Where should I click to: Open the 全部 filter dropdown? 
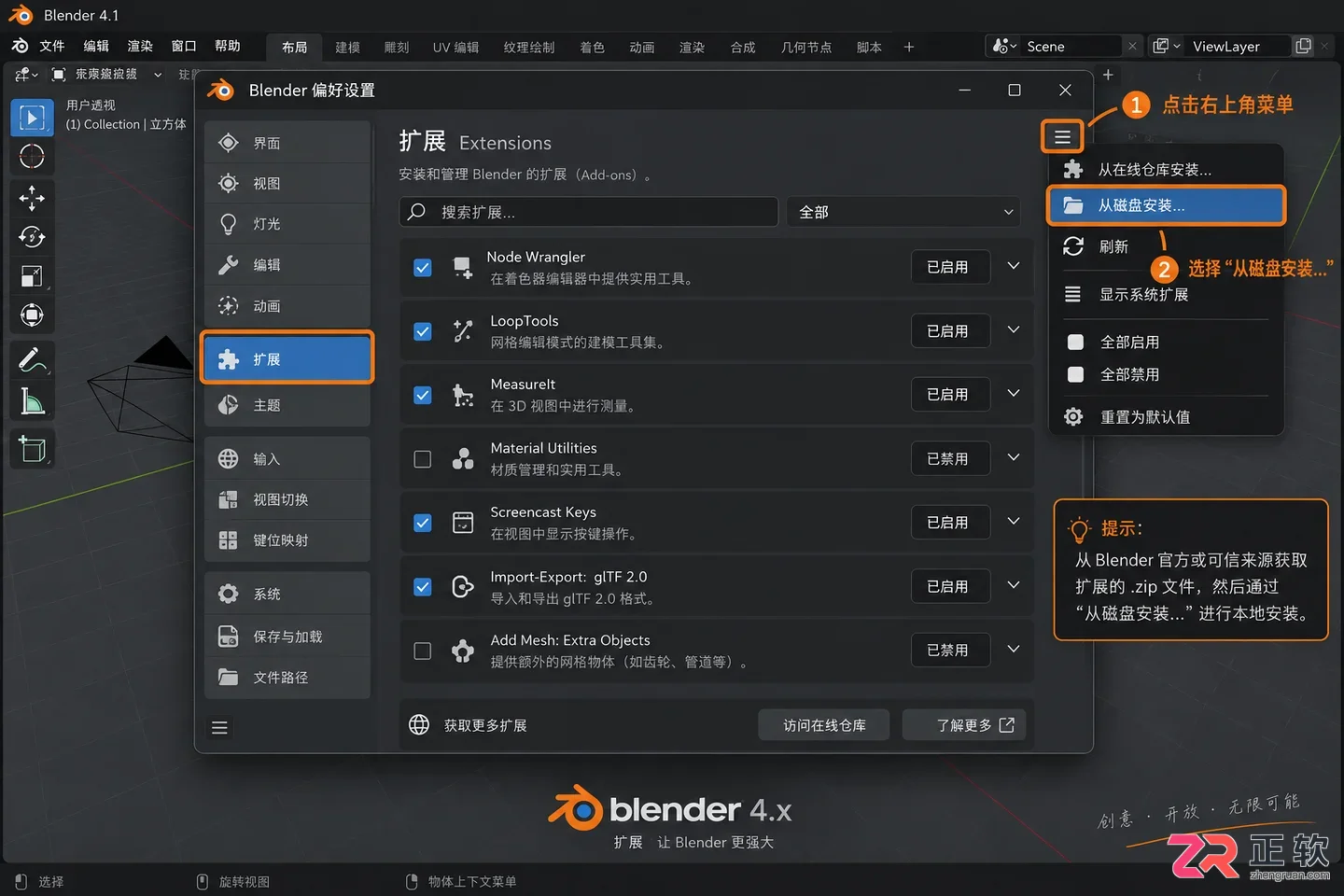903,212
